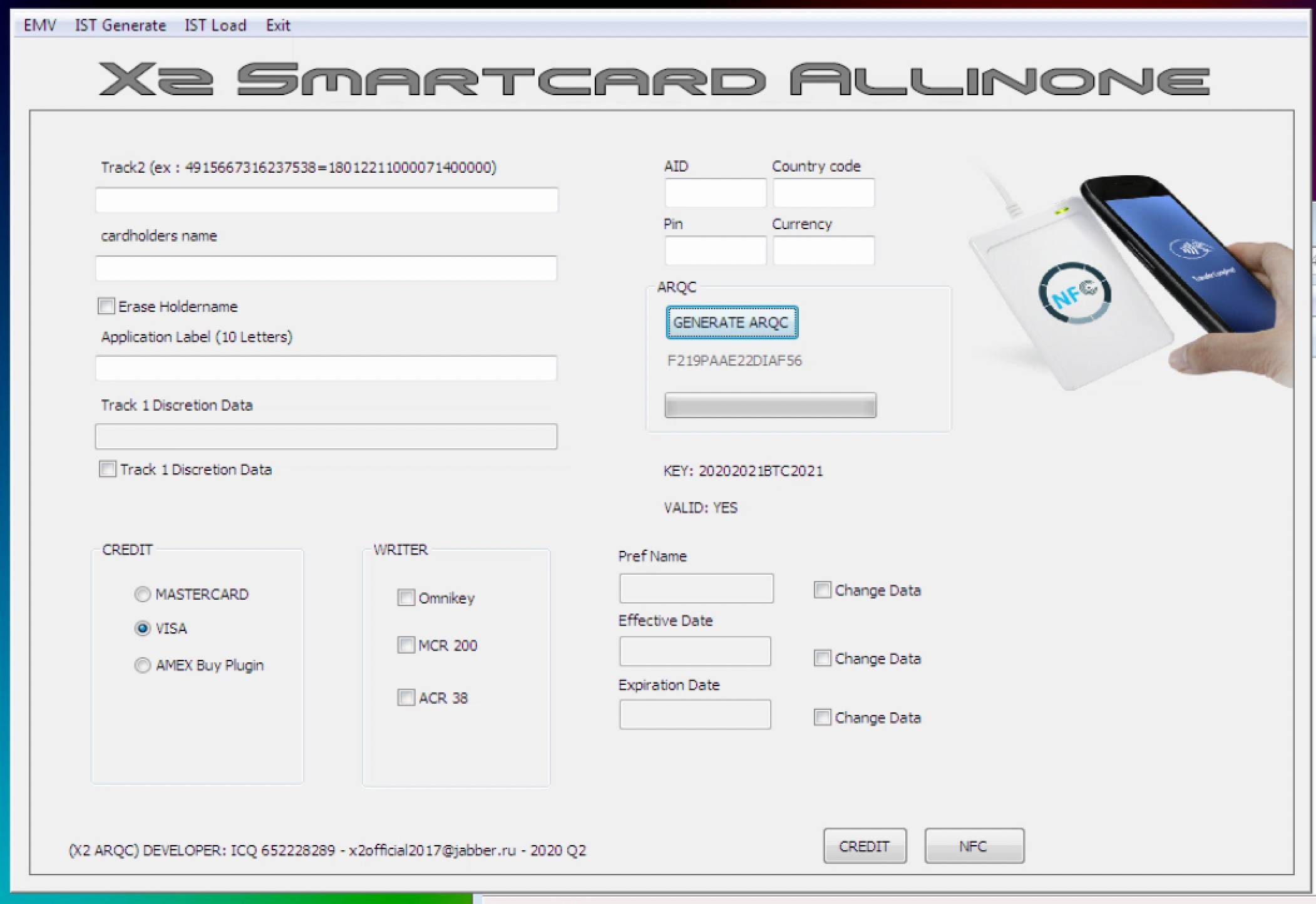Viewport: 1316px width, 904px height.
Task: Open the EMV menu
Action: click(40, 26)
